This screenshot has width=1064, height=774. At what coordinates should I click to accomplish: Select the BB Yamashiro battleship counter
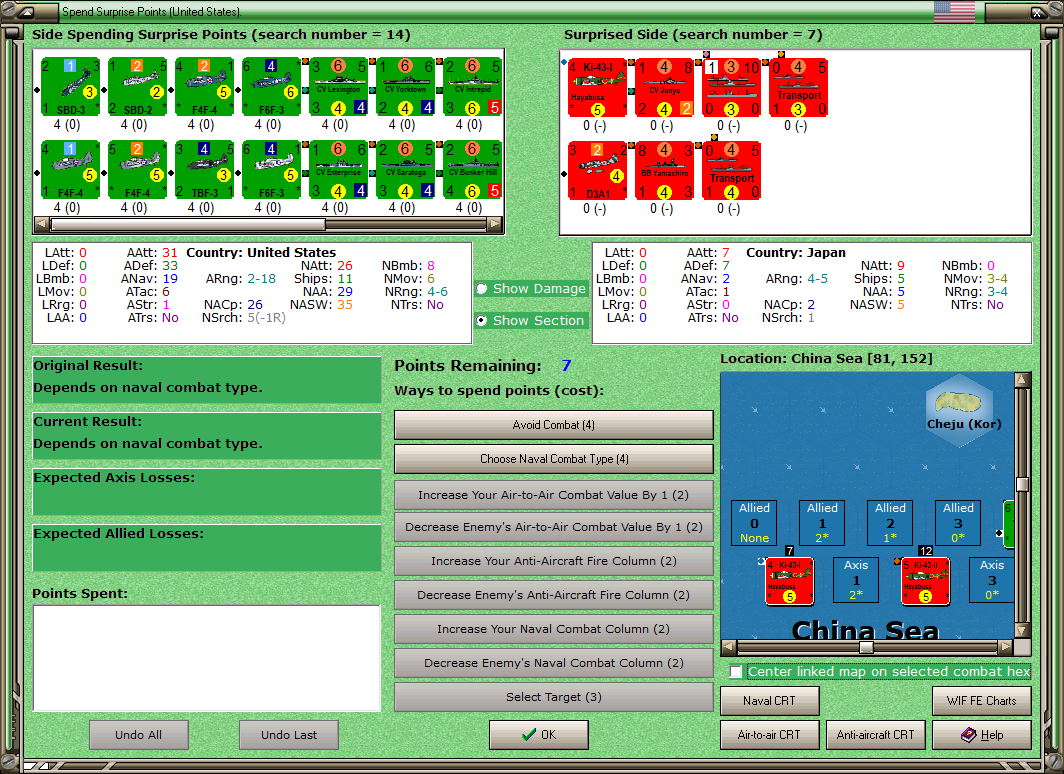pos(664,170)
